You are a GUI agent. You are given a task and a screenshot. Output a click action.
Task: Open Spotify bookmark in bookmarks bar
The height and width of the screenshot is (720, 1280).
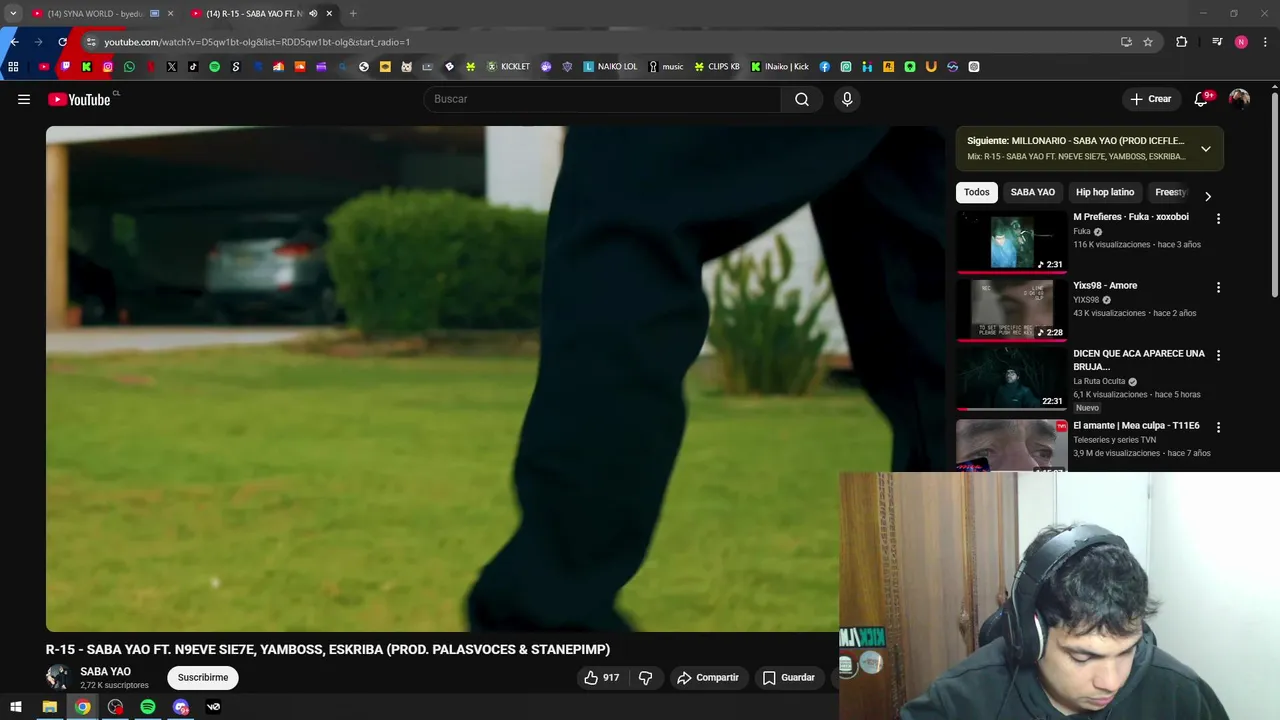[x=214, y=67]
